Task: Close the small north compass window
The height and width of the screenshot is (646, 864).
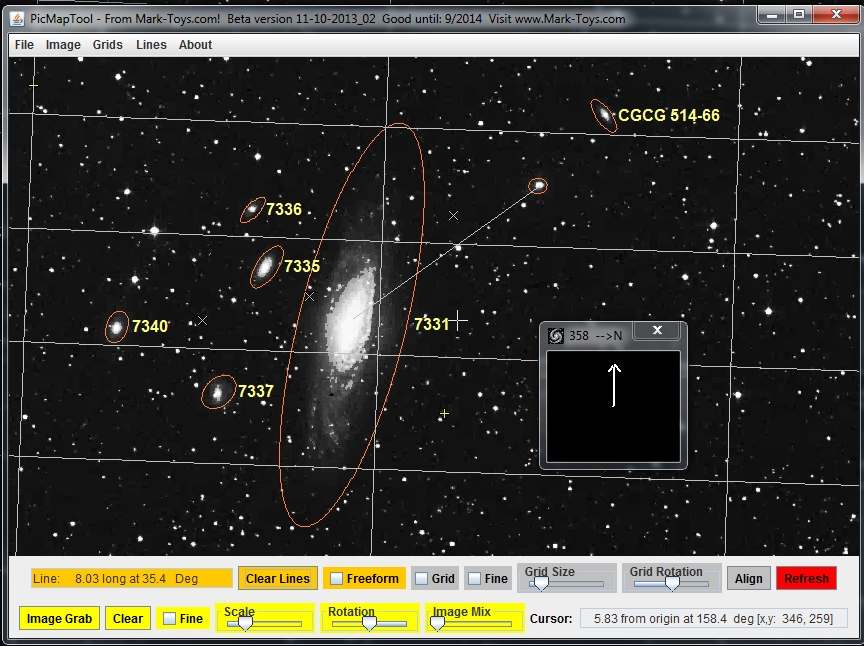Action: pos(657,331)
